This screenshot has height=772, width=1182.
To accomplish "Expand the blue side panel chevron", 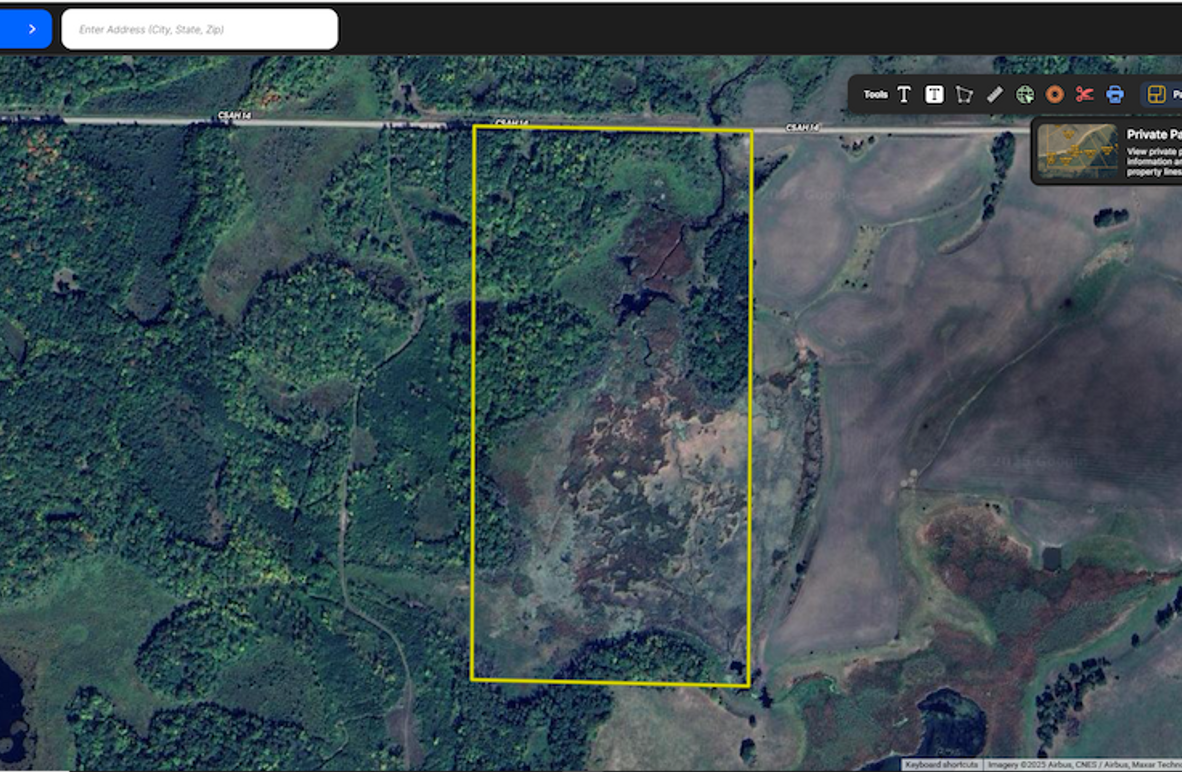I will [x=29, y=29].
